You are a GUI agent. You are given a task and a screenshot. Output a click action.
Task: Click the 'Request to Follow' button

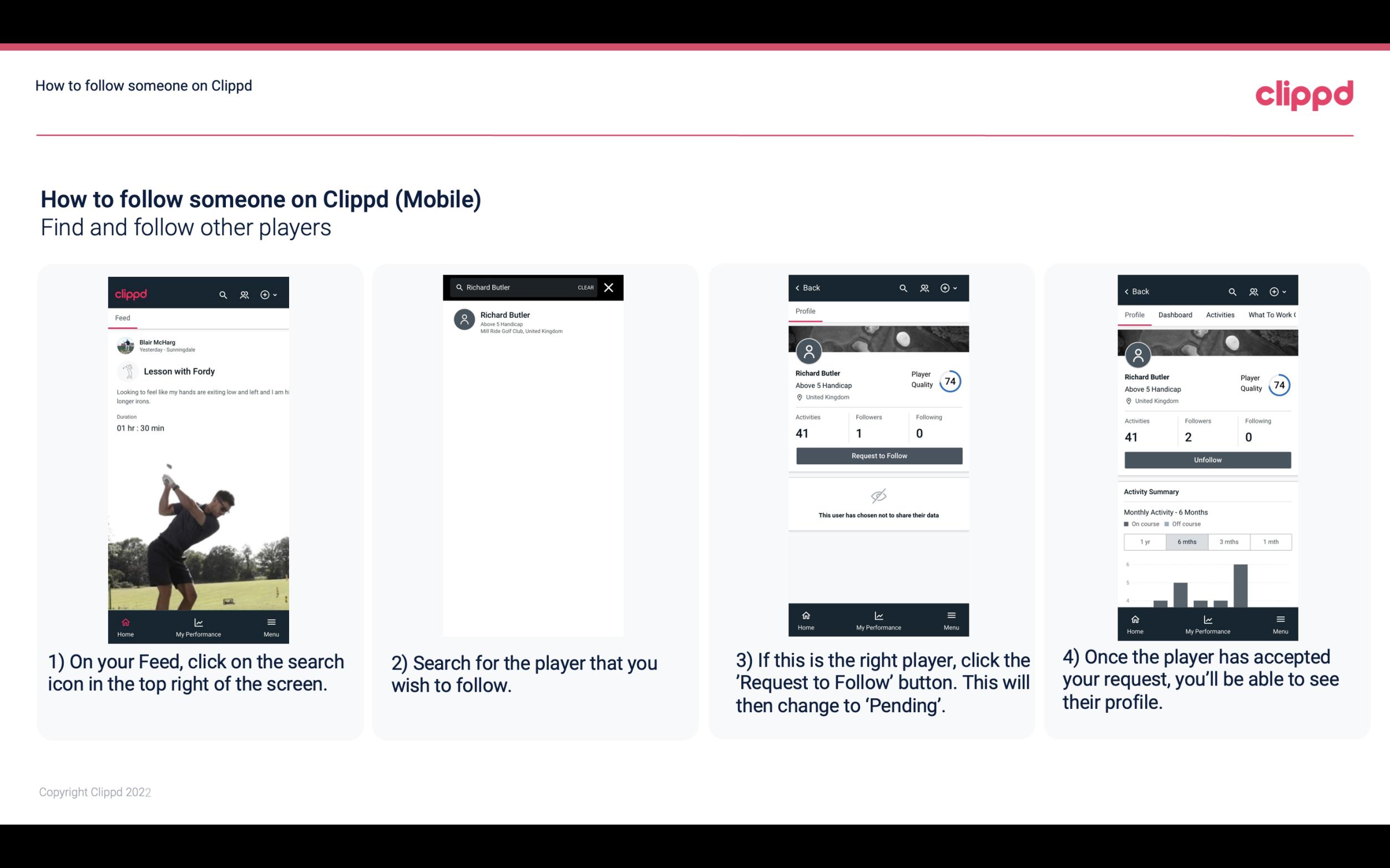(878, 455)
